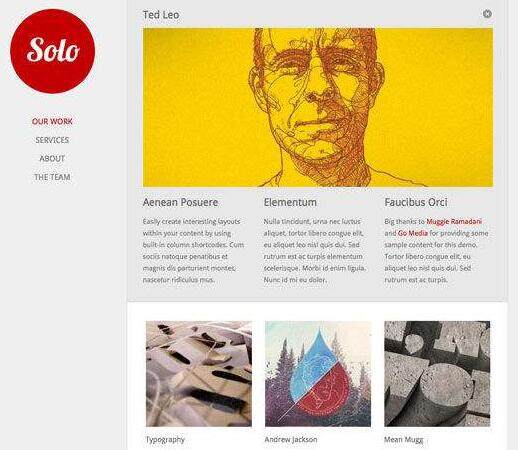Follow the Muggie Ramadani link

pos(454,221)
